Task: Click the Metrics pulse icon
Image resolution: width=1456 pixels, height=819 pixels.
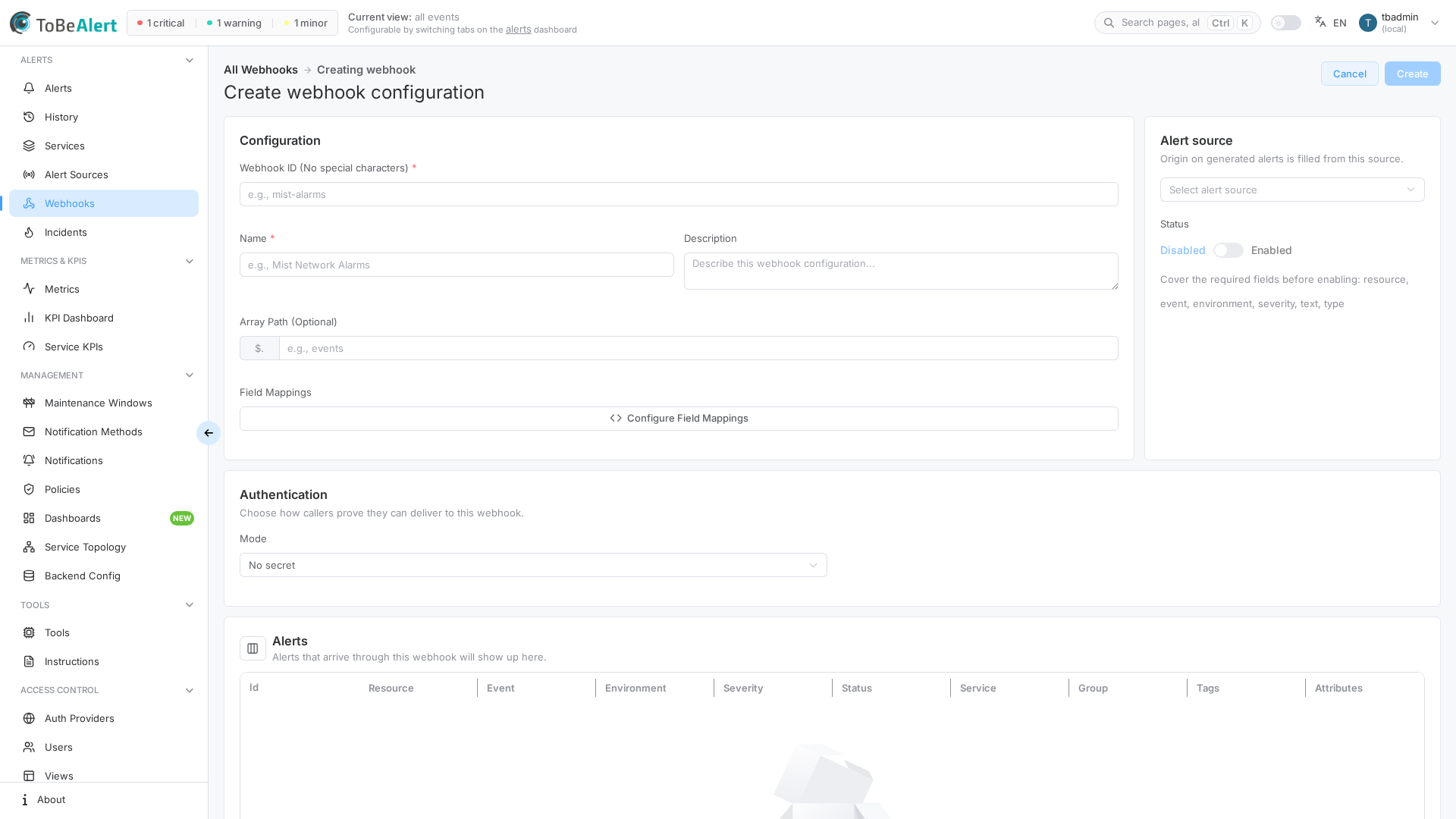Action: (x=29, y=289)
